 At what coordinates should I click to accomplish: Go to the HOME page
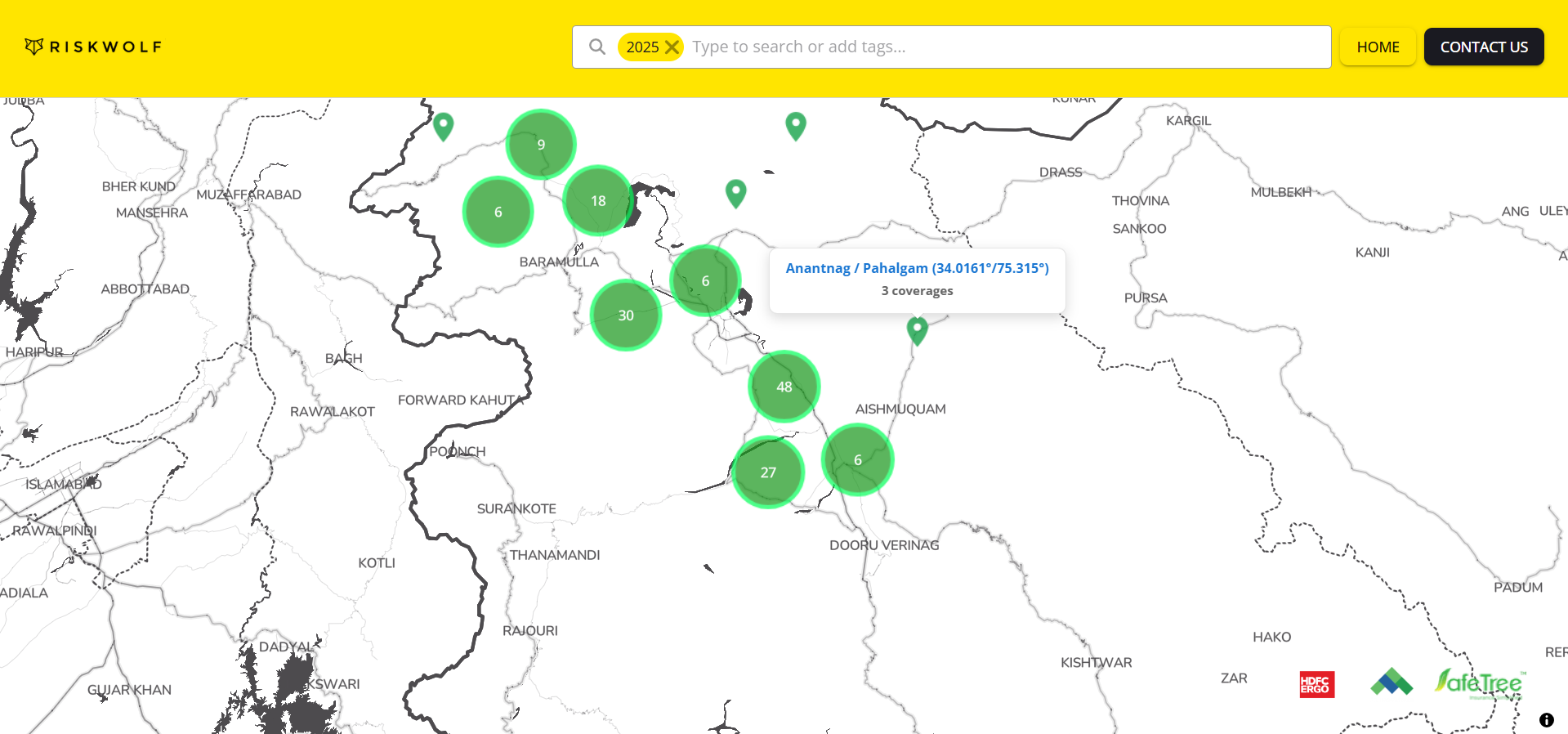pos(1378,47)
